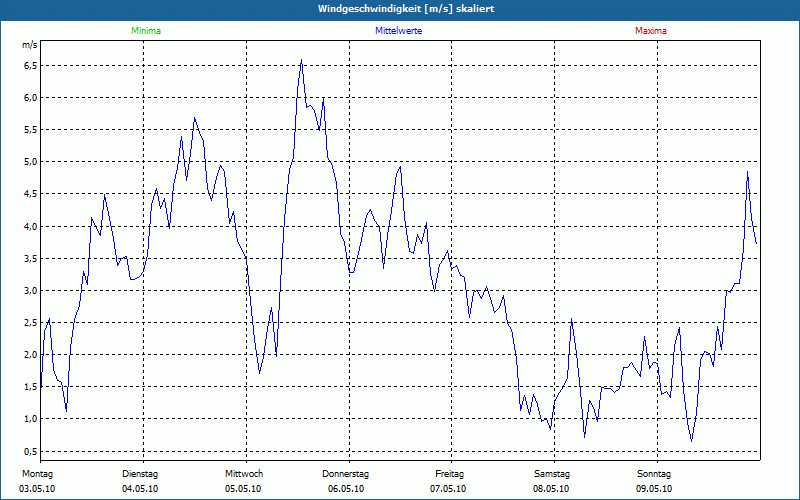Image resolution: width=800 pixels, height=500 pixels.
Task: Click the 3,5 y-axis value
Action: (30, 259)
